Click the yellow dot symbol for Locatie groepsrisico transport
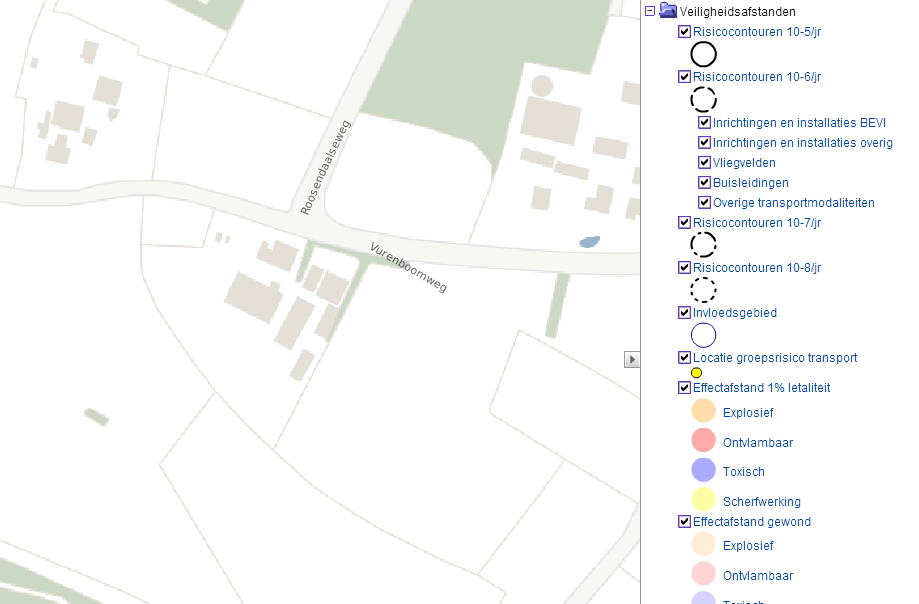 pyautogui.click(x=697, y=372)
